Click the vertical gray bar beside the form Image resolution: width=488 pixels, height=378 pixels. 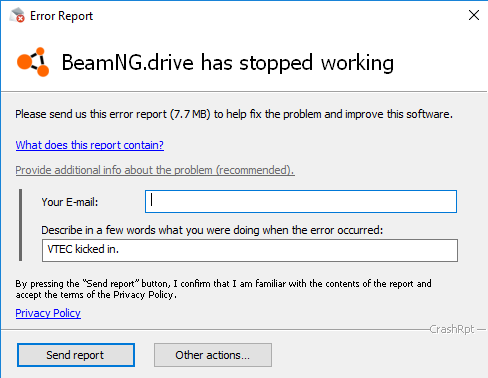[21, 225]
